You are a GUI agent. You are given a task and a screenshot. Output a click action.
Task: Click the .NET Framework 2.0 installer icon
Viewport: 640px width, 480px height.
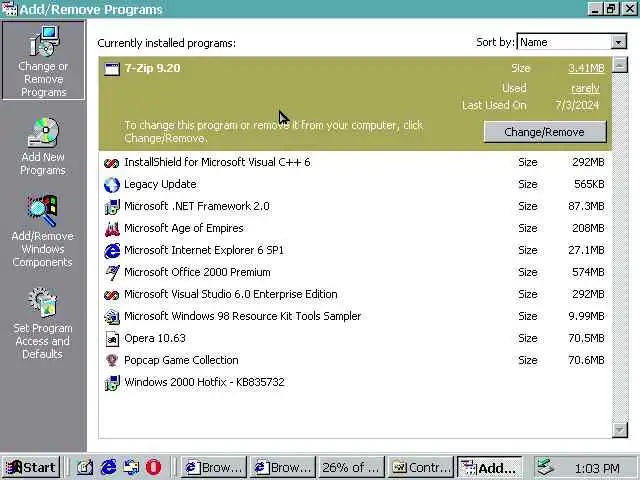[x=111, y=207]
